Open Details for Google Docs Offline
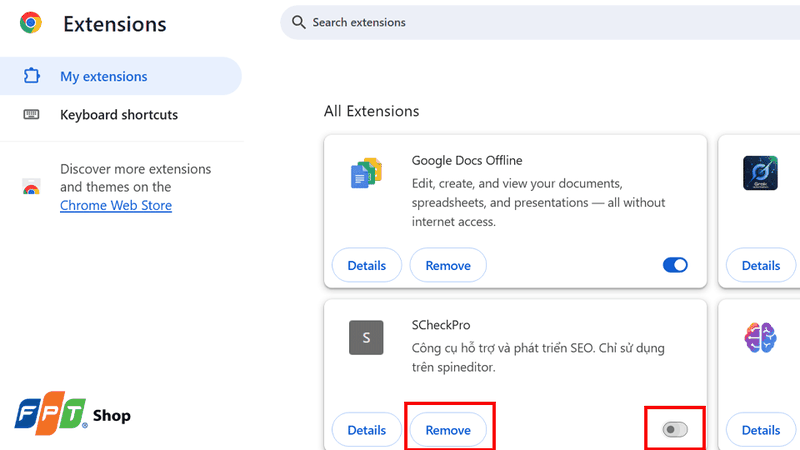 coord(367,265)
